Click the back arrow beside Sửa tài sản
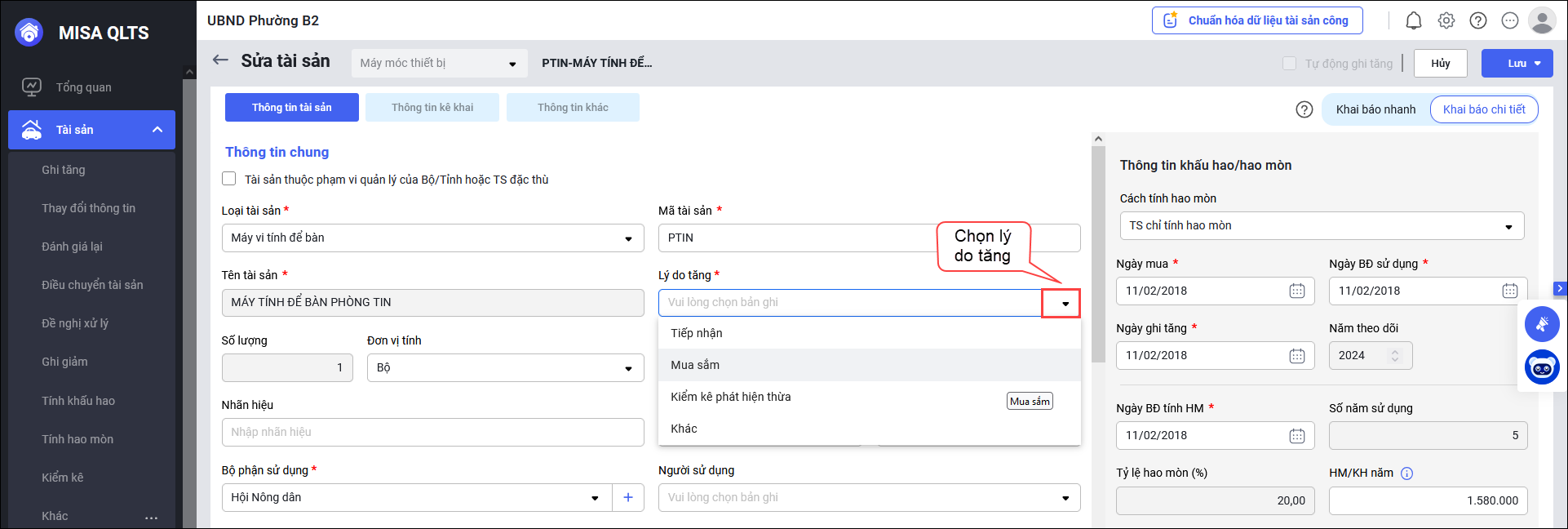 coord(220,60)
